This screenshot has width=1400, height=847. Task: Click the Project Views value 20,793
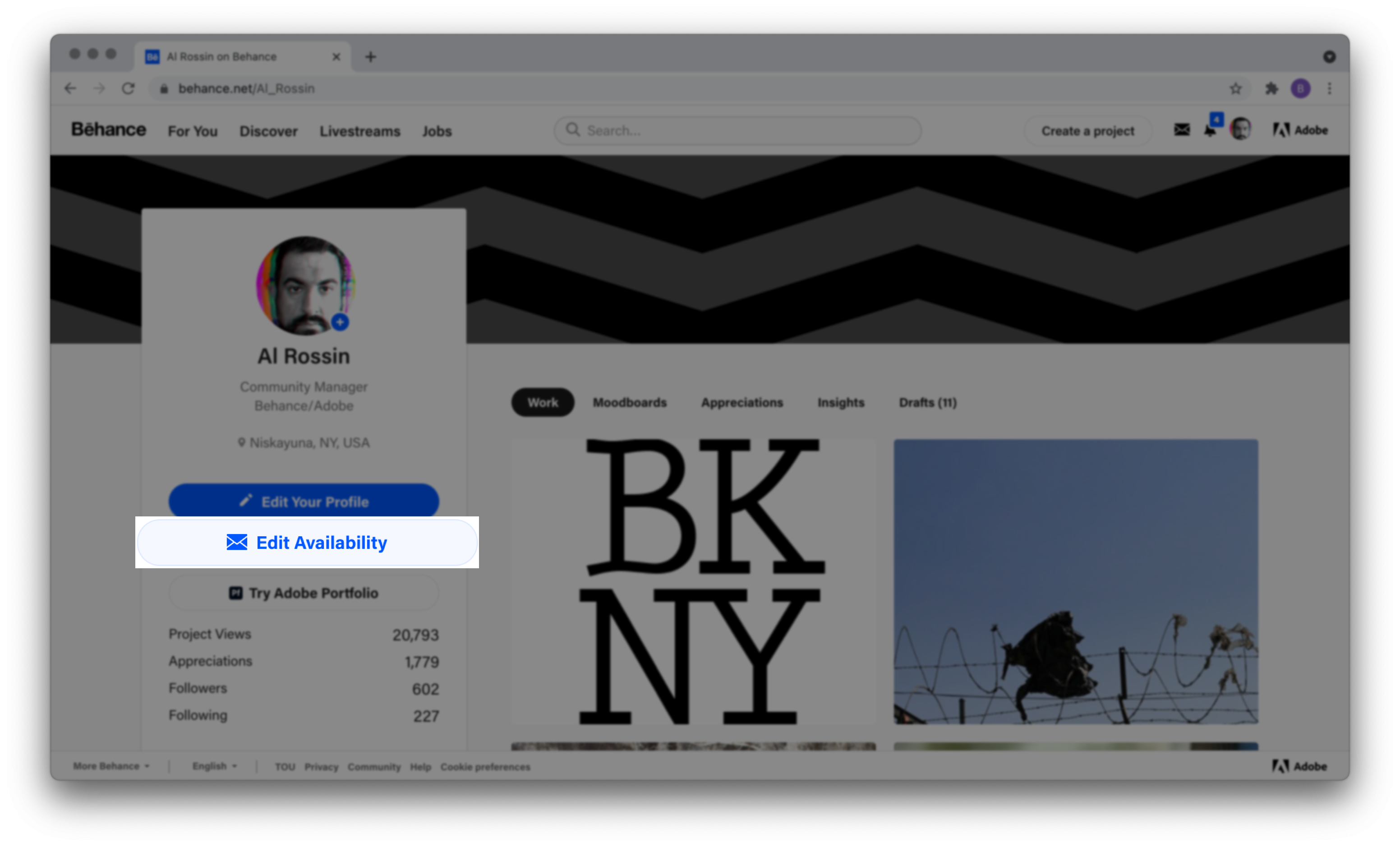pyautogui.click(x=415, y=635)
